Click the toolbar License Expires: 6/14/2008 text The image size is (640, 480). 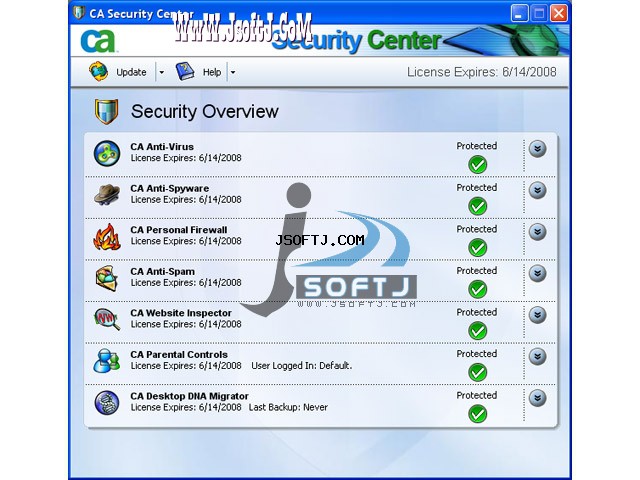tap(482, 72)
